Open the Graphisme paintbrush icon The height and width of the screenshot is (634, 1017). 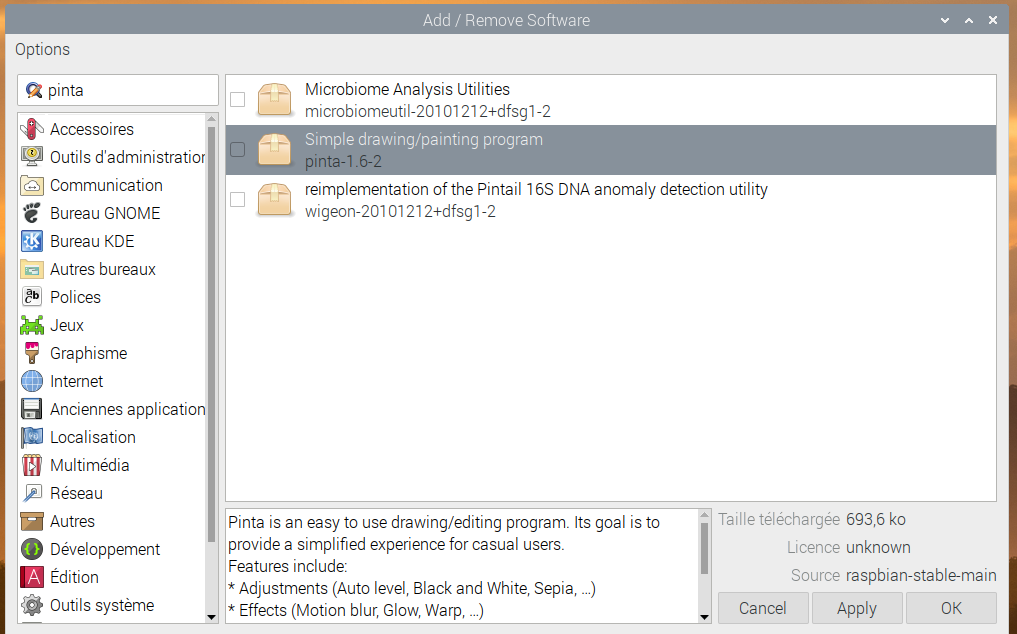32,353
